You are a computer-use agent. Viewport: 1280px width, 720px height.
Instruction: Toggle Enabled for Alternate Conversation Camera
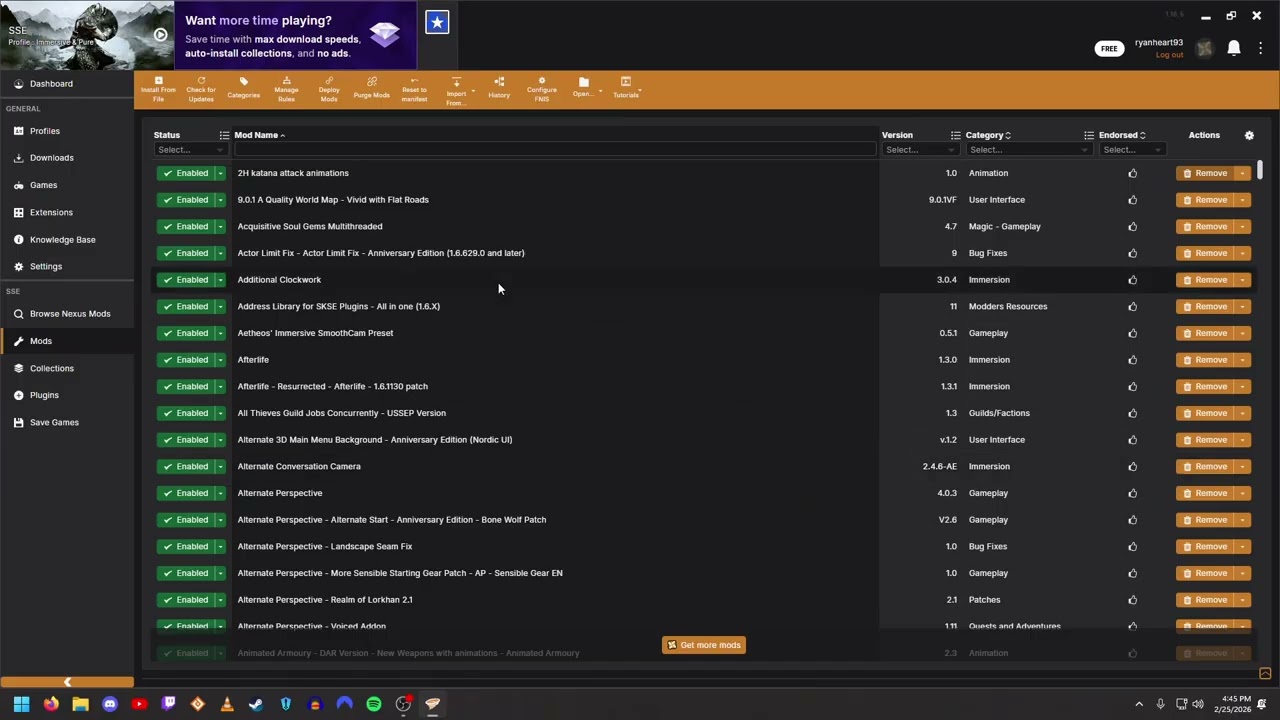185,466
